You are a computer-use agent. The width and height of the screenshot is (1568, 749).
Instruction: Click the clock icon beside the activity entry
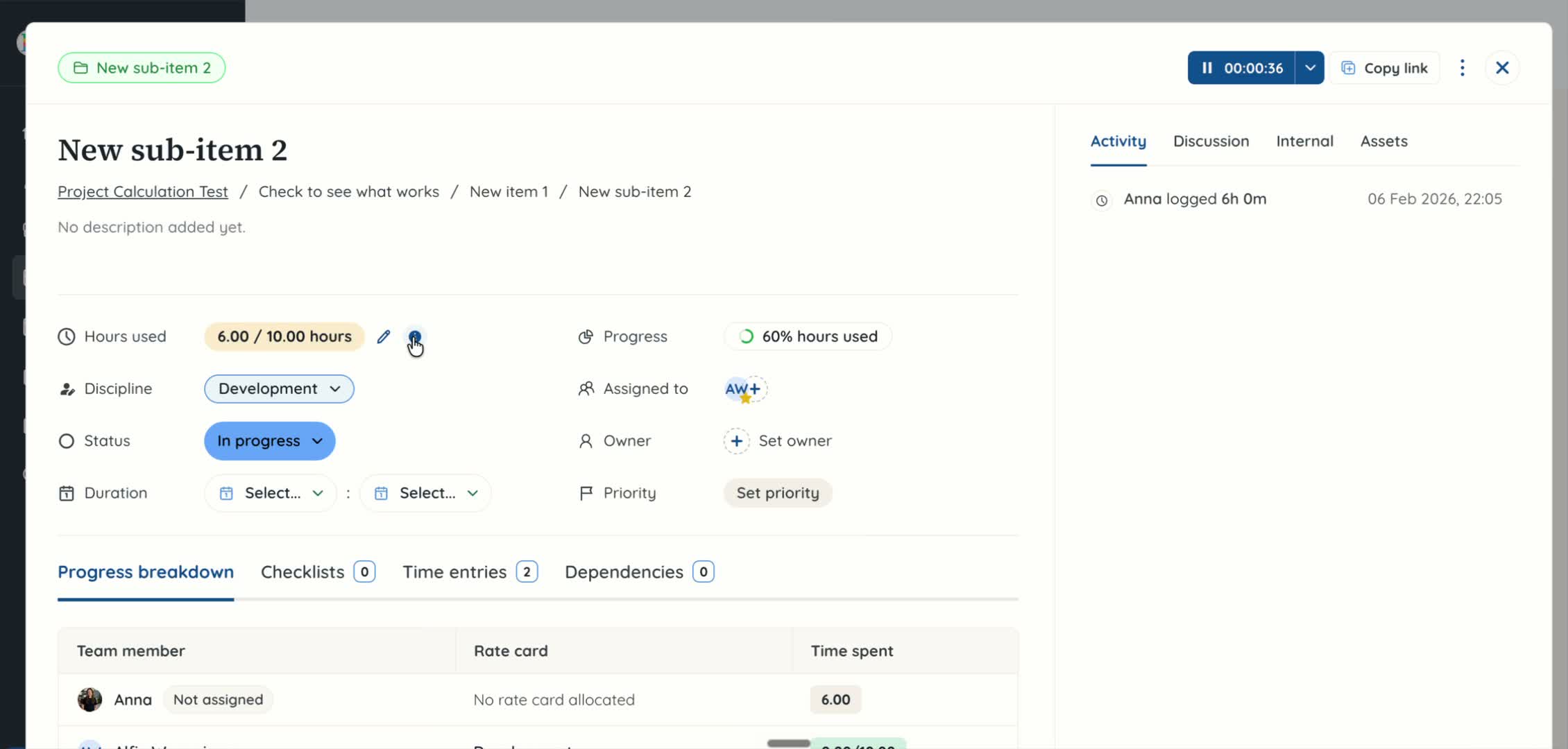(x=1101, y=200)
